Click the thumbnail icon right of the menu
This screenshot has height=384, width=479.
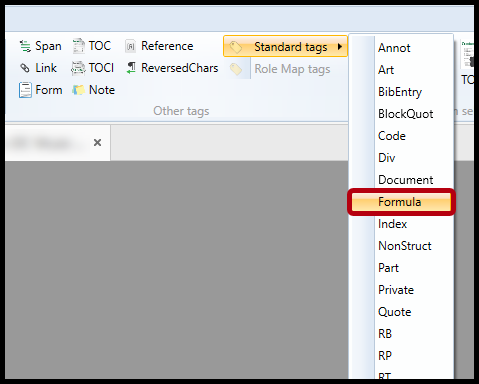[x=467, y=54]
